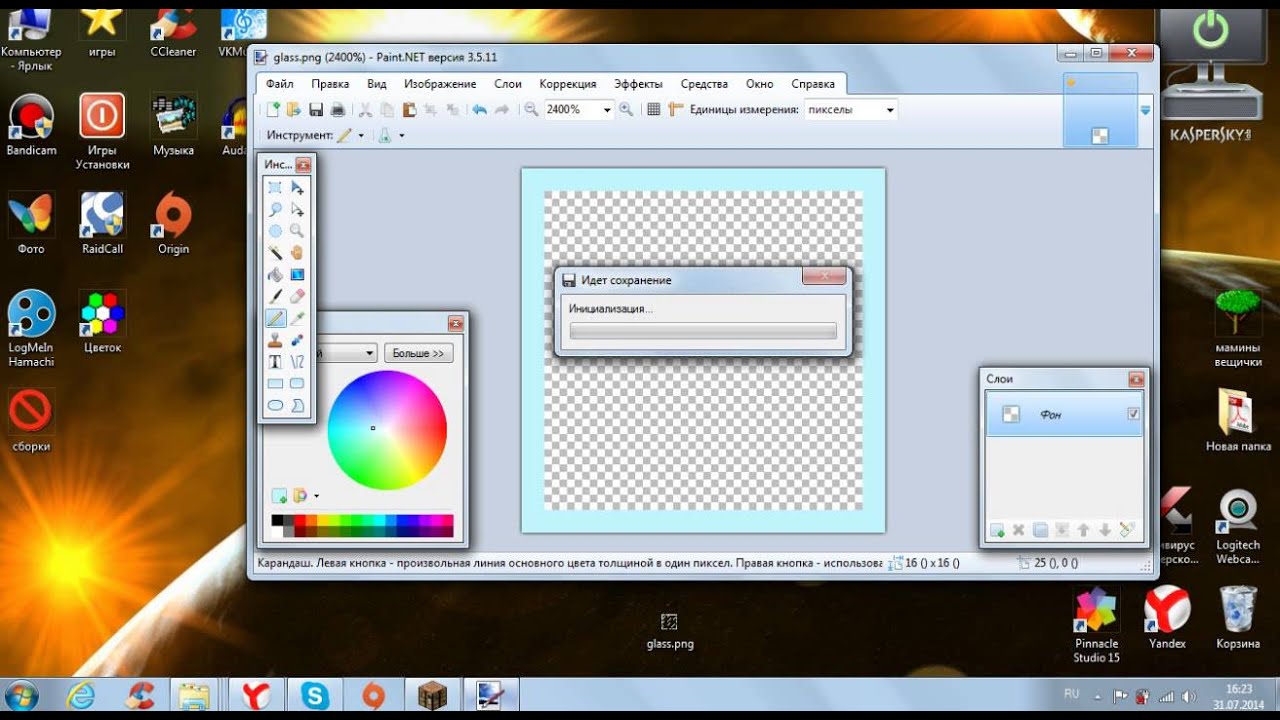Open the Правка menu
The height and width of the screenshot is (720, 1280).
[x=330, y=84]
